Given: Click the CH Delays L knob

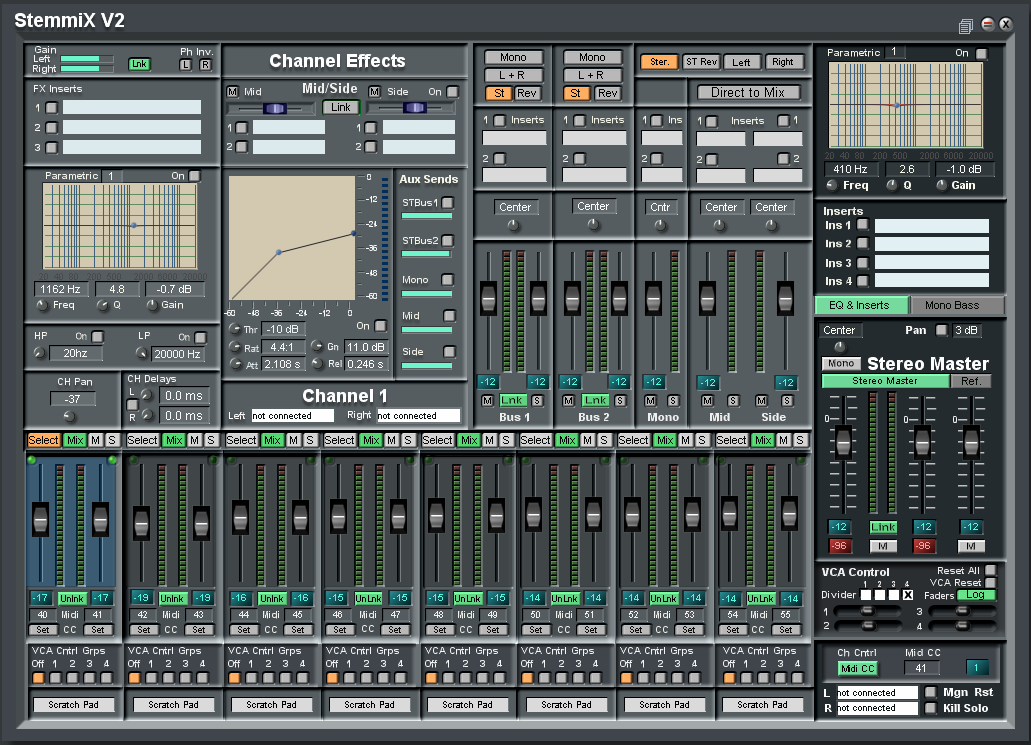Looking at the screenshot, I should [147, 395].
